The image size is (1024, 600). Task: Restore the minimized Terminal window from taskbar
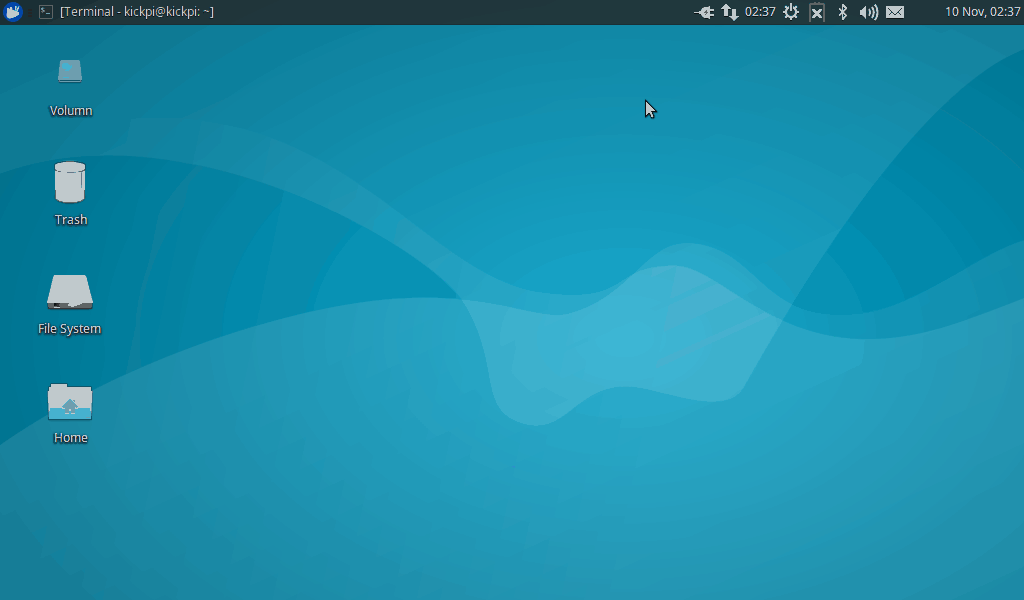click(136, 12)
